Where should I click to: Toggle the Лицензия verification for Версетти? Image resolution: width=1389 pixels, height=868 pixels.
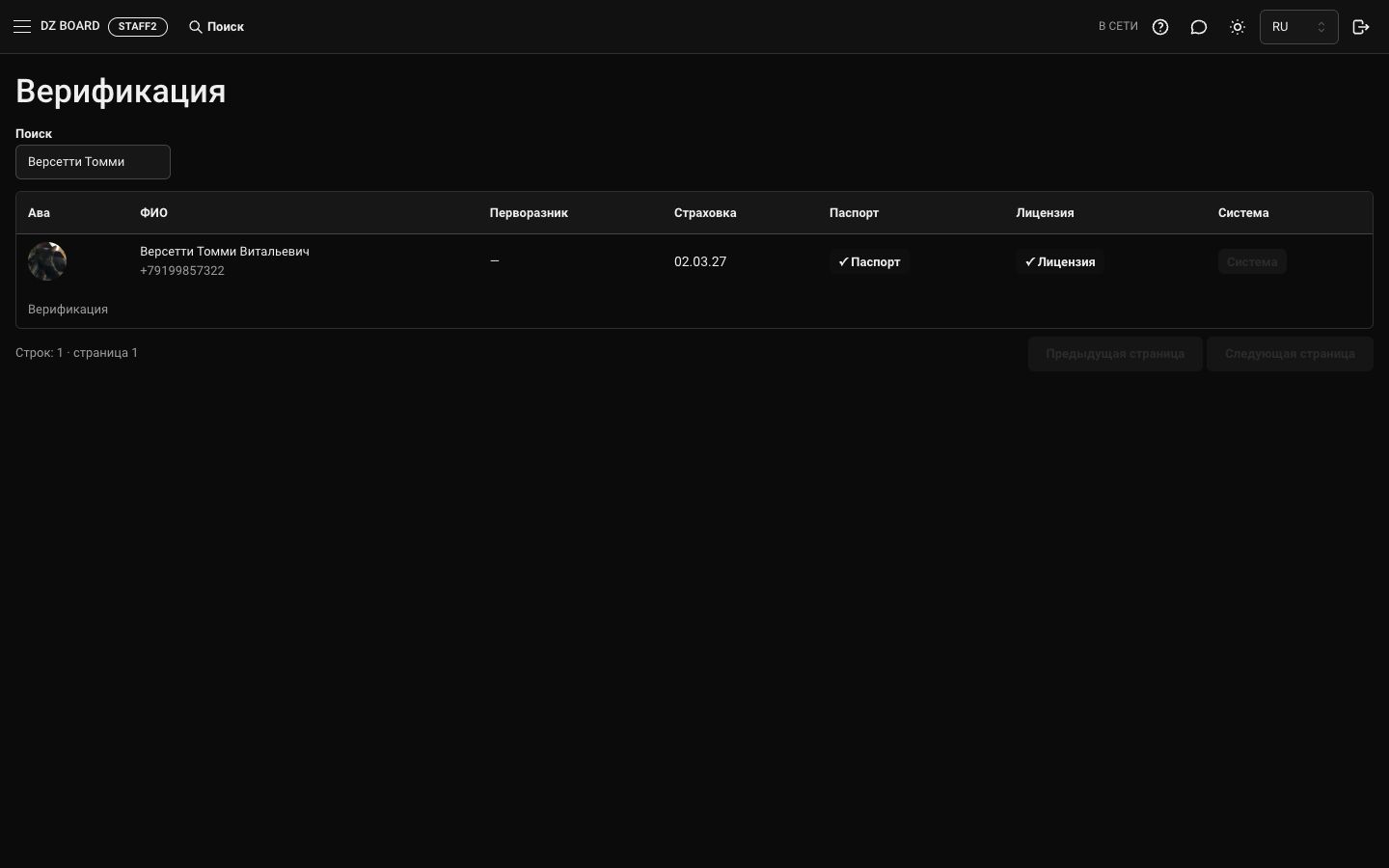click(1059, 261)
